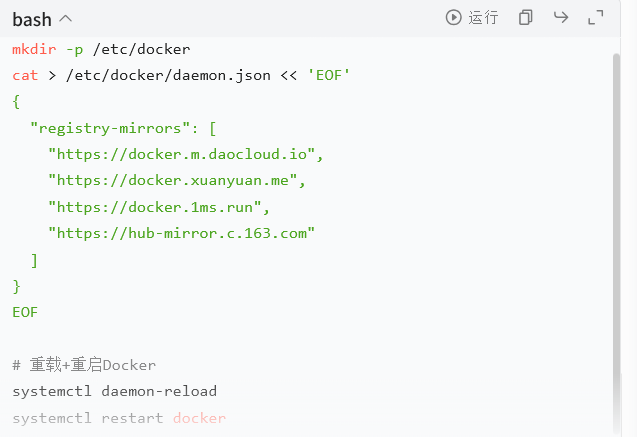Click the systemctl daemon-reload command

[115, 391]
